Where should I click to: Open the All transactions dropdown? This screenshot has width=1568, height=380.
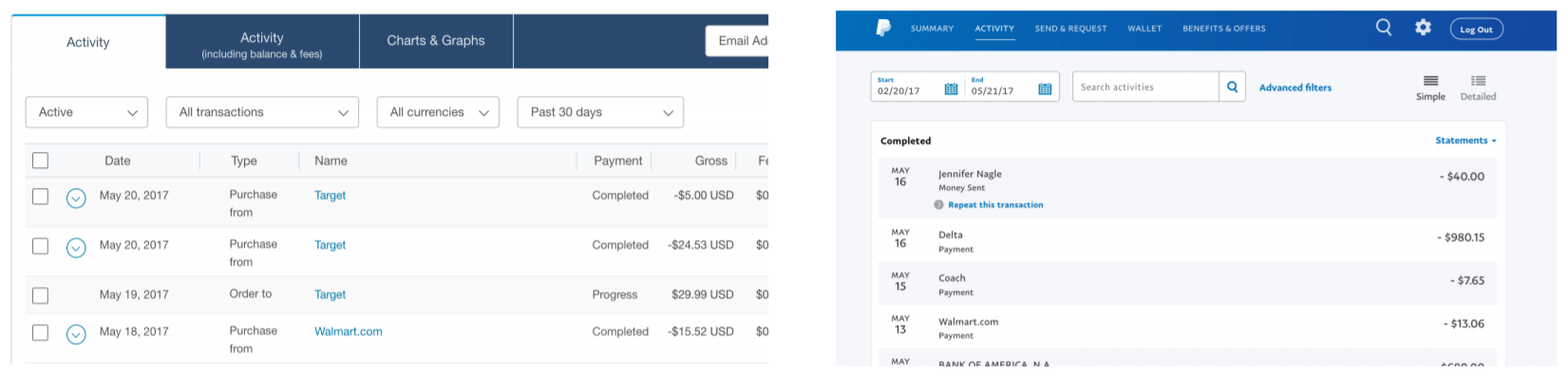tap(262, 112)
